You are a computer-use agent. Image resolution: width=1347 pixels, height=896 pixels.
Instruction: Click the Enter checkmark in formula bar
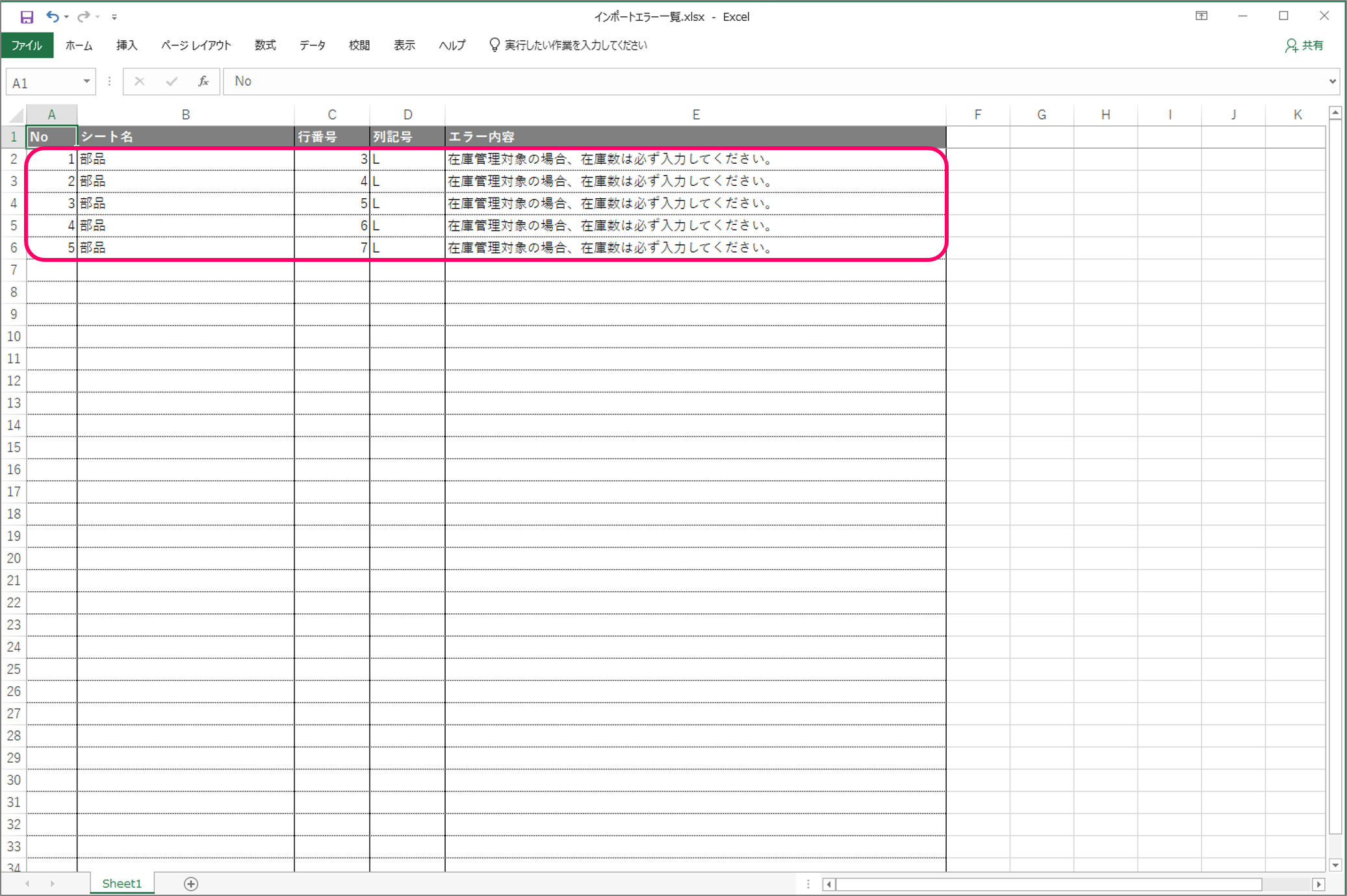(172, 81)
